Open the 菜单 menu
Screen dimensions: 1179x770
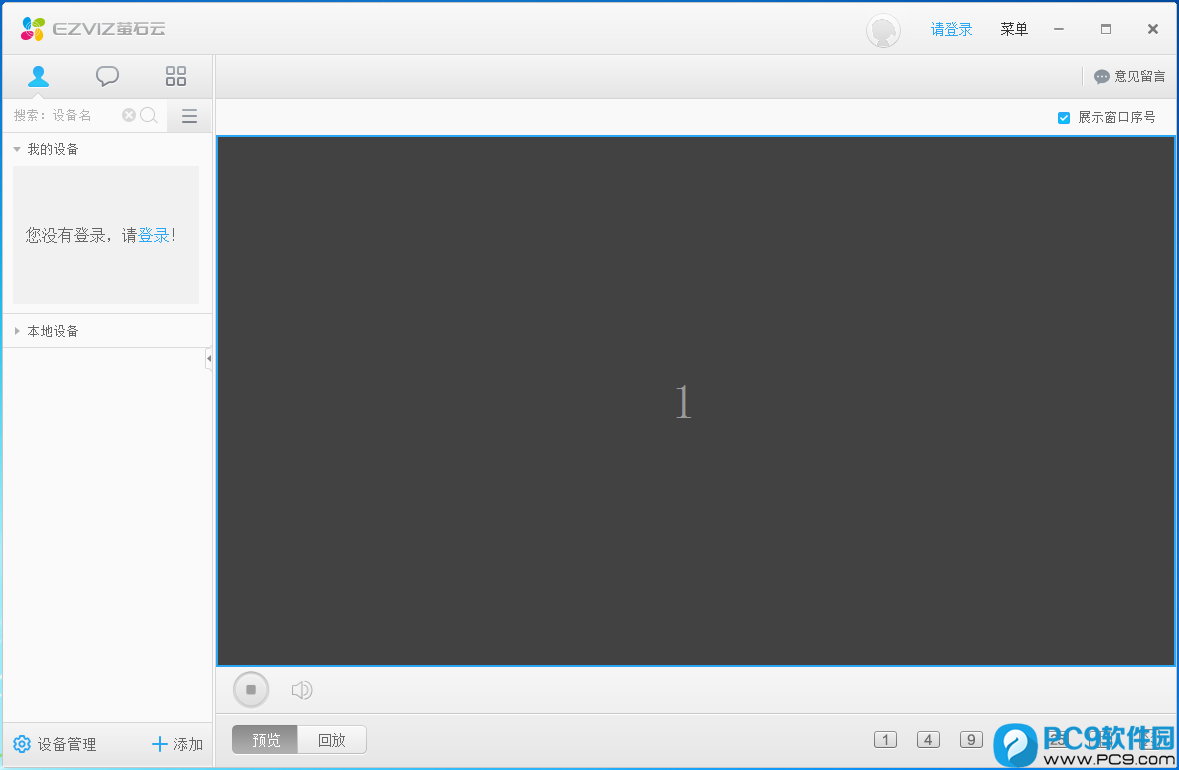coord(1014,29)
